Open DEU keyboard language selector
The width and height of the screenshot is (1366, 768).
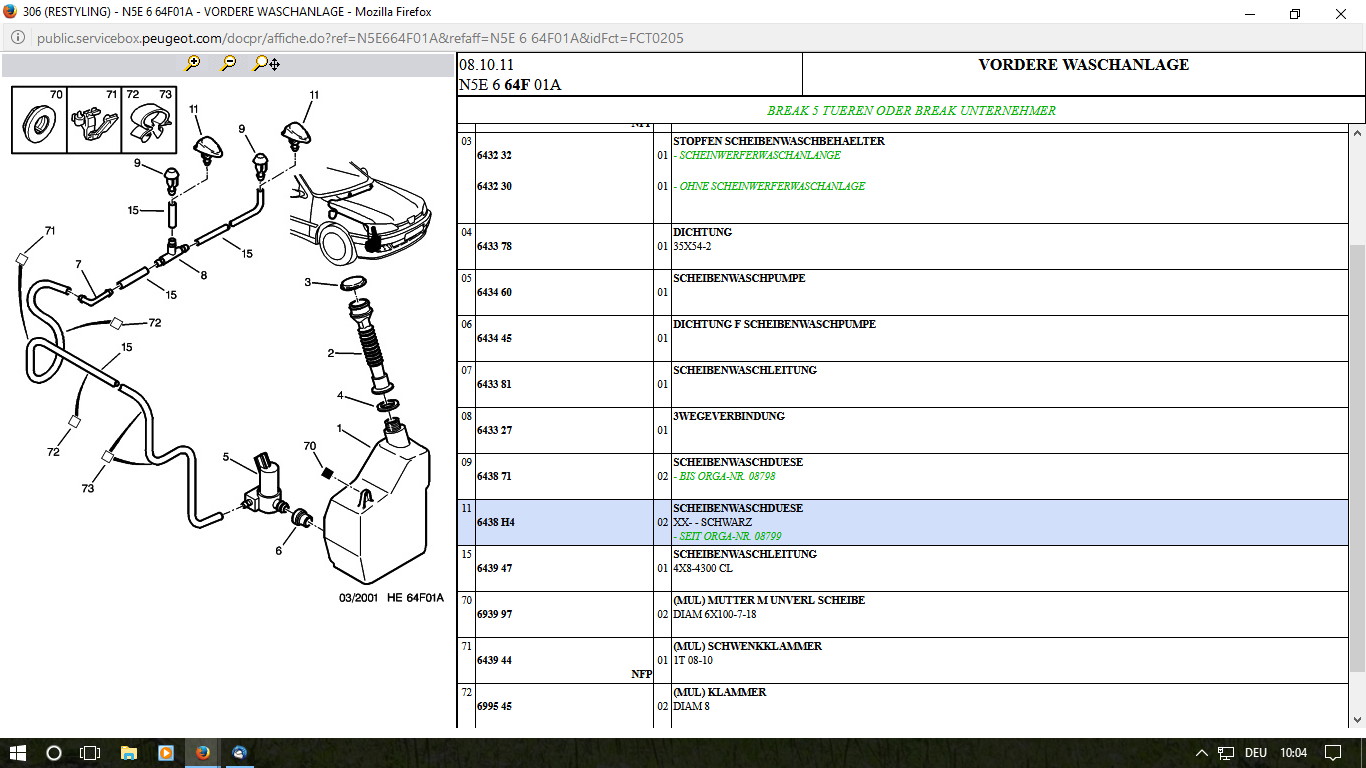[x=1255, y=753]
